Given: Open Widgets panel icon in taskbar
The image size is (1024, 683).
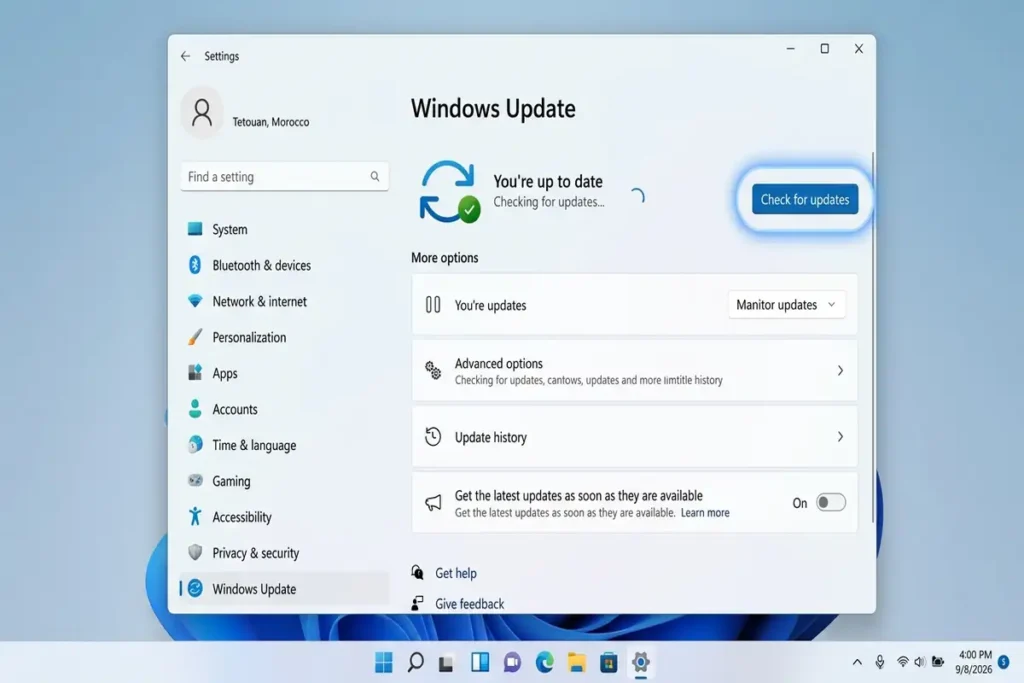Looking at the screenshot, I should pos(480,662).
